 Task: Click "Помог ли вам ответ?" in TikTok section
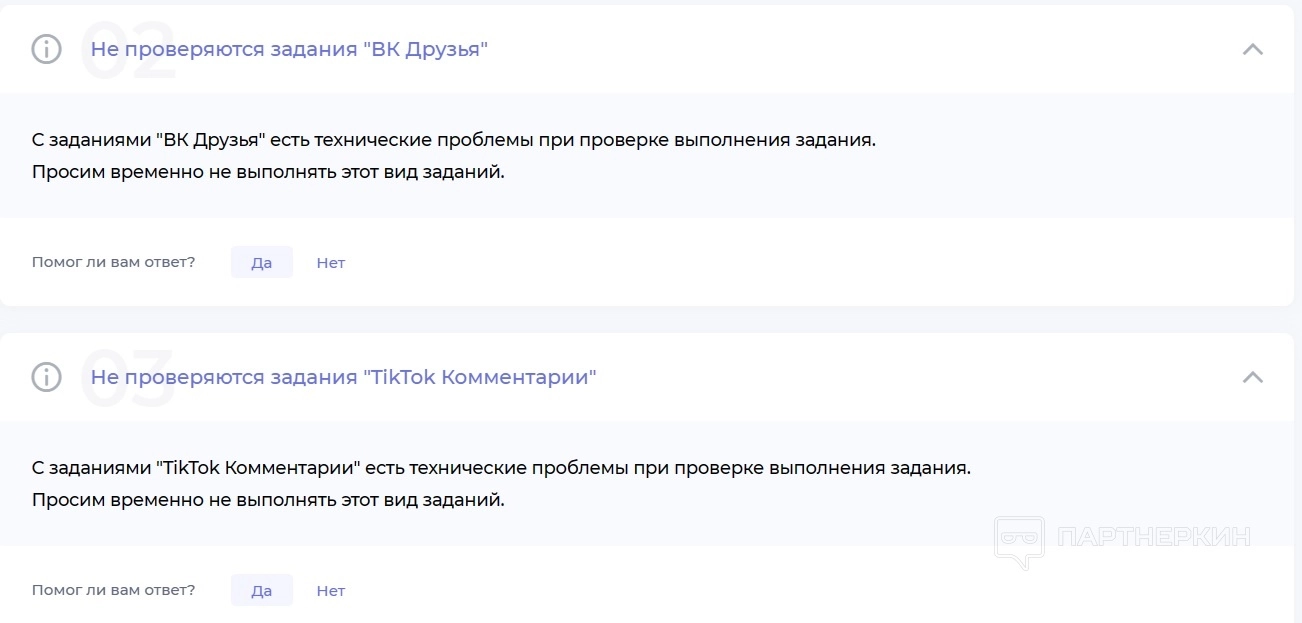[x=113, y=590]
